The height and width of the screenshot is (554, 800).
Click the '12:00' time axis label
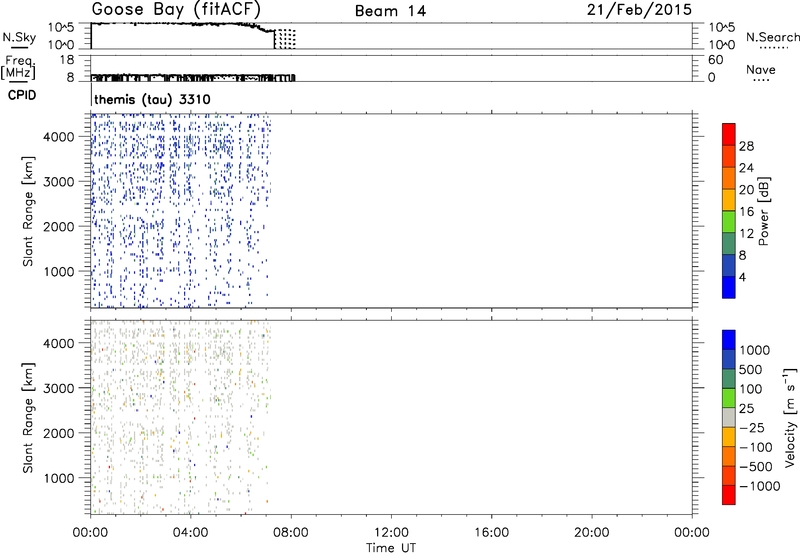(x=391, y=533)
